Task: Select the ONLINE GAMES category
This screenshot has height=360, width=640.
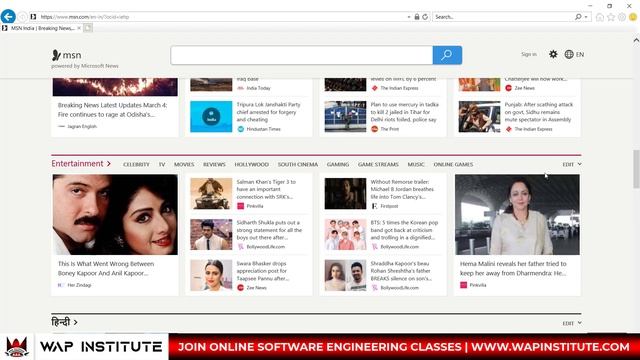Action: (453, 164)
